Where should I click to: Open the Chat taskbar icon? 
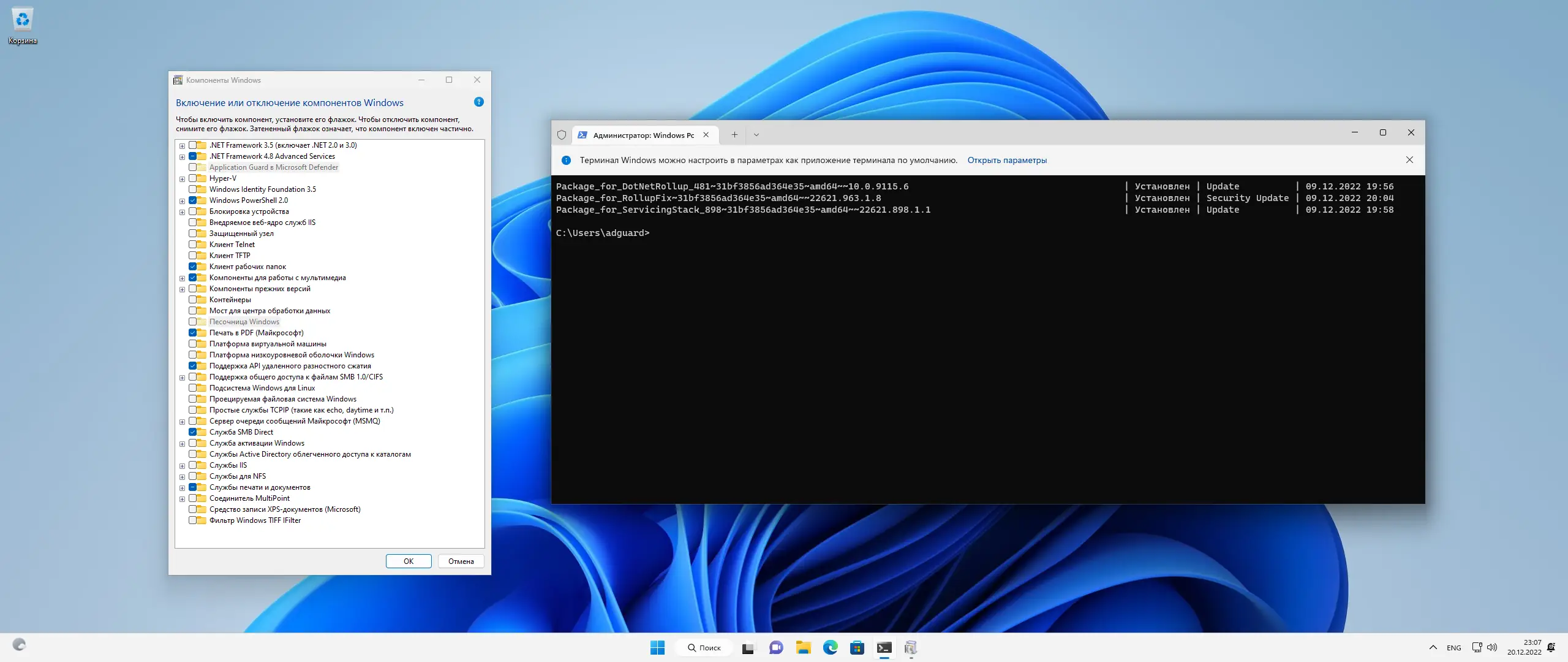click(x=776, y=647)
